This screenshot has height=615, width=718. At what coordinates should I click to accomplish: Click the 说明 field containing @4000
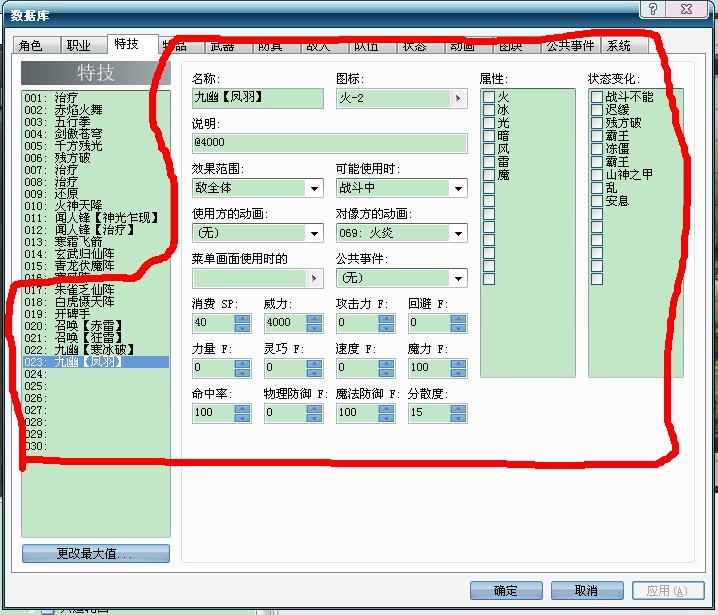(x=330, y=143)
